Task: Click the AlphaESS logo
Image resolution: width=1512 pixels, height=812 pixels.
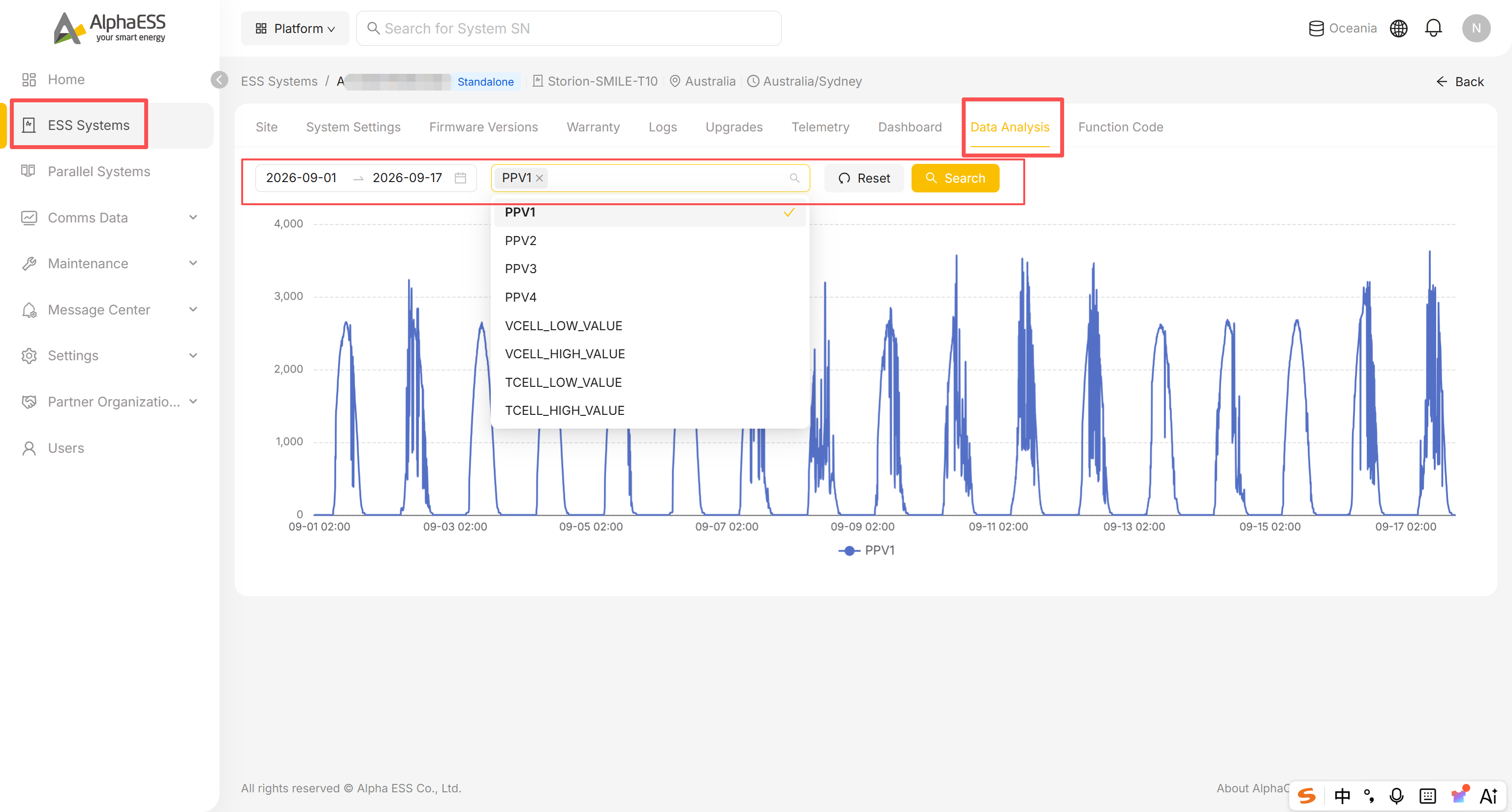Action: click(110, 28)
